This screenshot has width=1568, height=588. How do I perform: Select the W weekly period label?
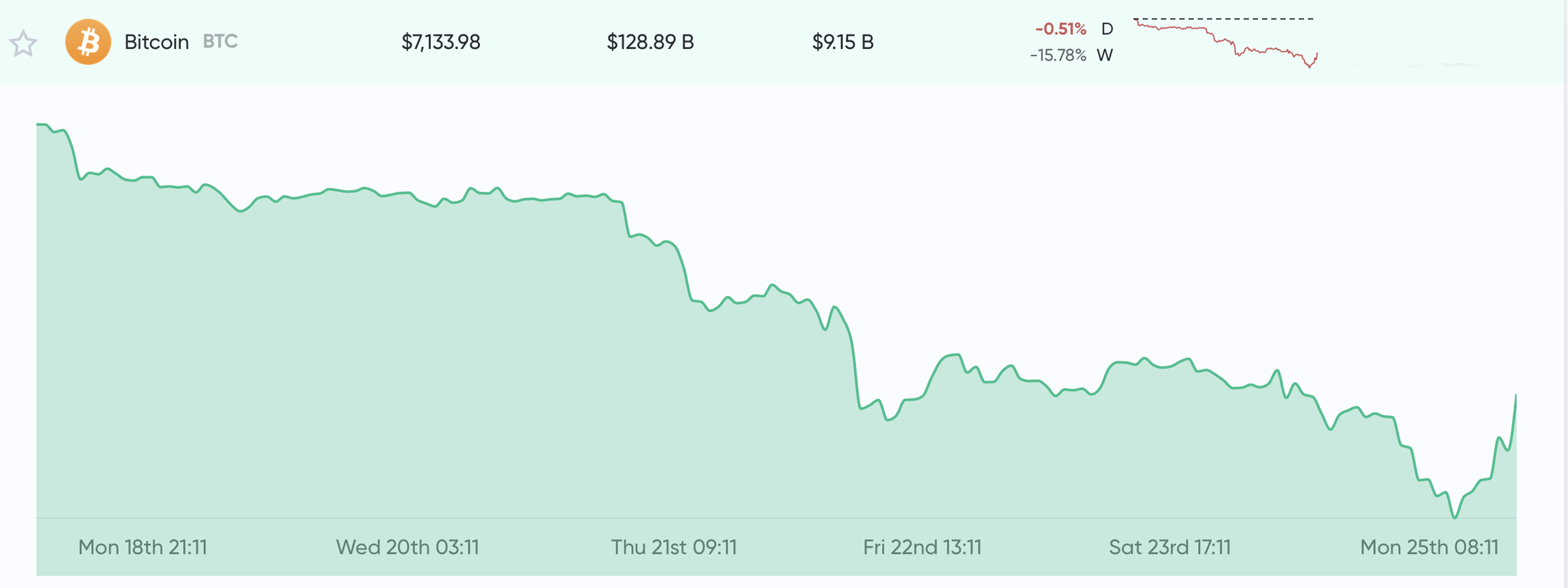1105,55
